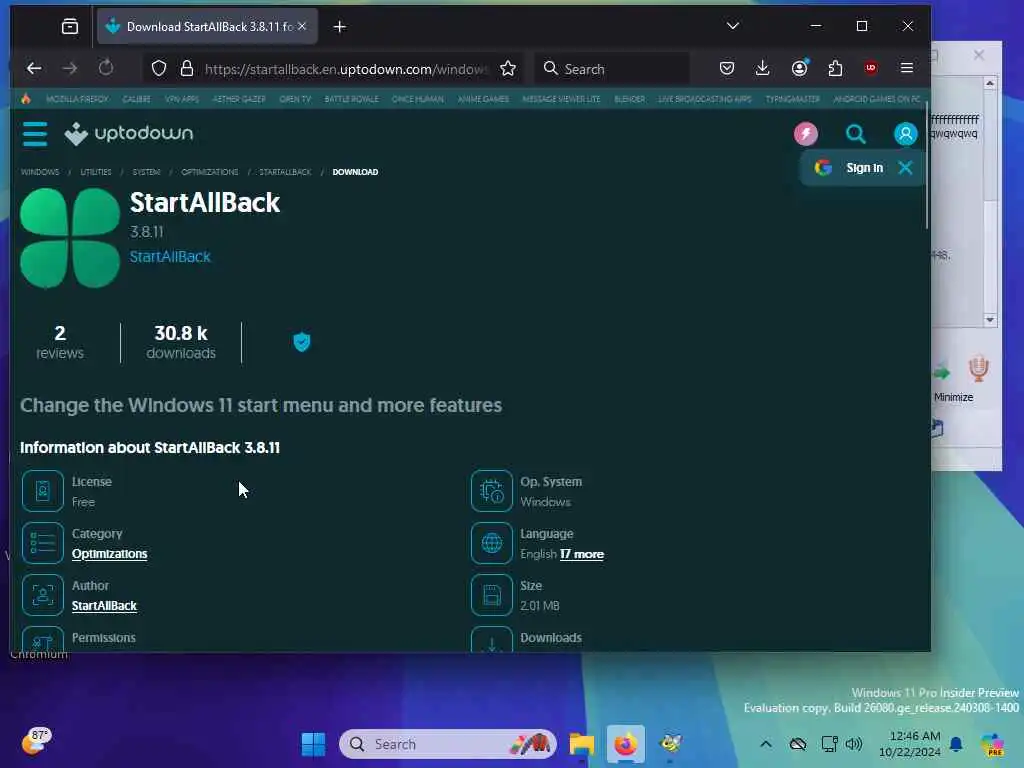Viewport: 1024px width, 768px height.
Task: Click the Google Sign in button
Action: tap(849, 168)
